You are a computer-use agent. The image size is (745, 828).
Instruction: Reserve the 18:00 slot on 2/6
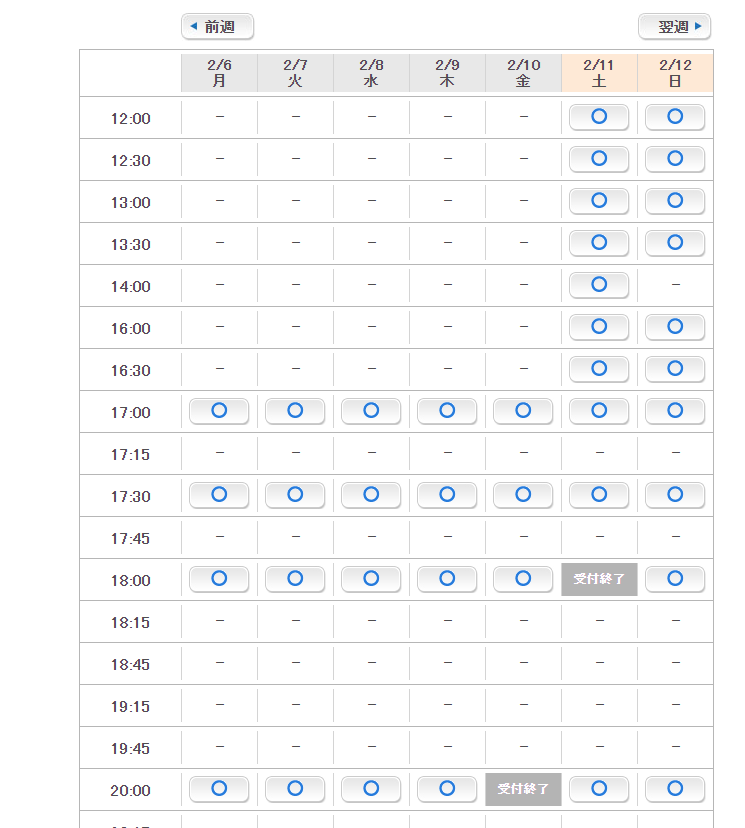[x=219, y=579]
